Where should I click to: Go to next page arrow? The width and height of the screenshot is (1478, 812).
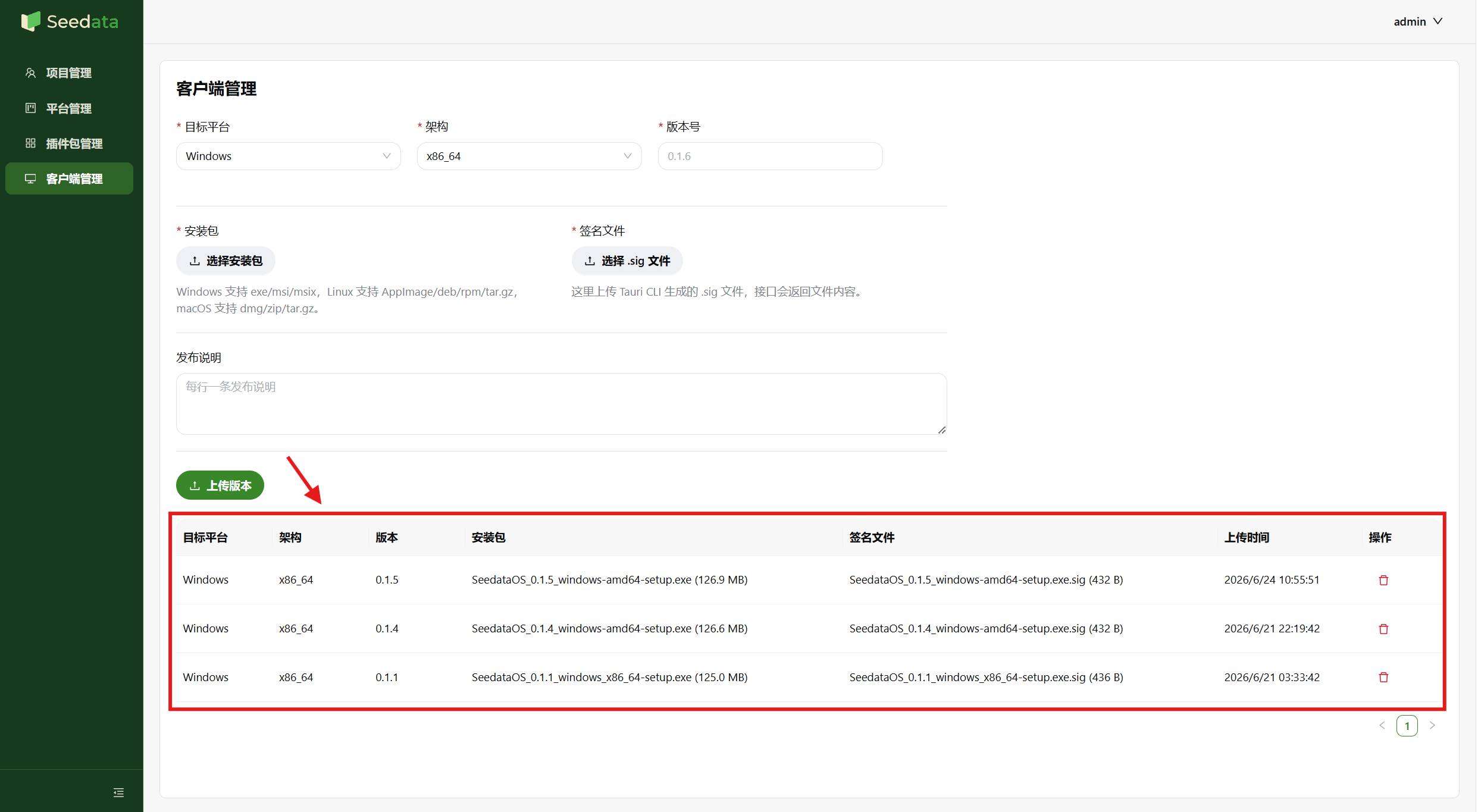coord(1432,725)
